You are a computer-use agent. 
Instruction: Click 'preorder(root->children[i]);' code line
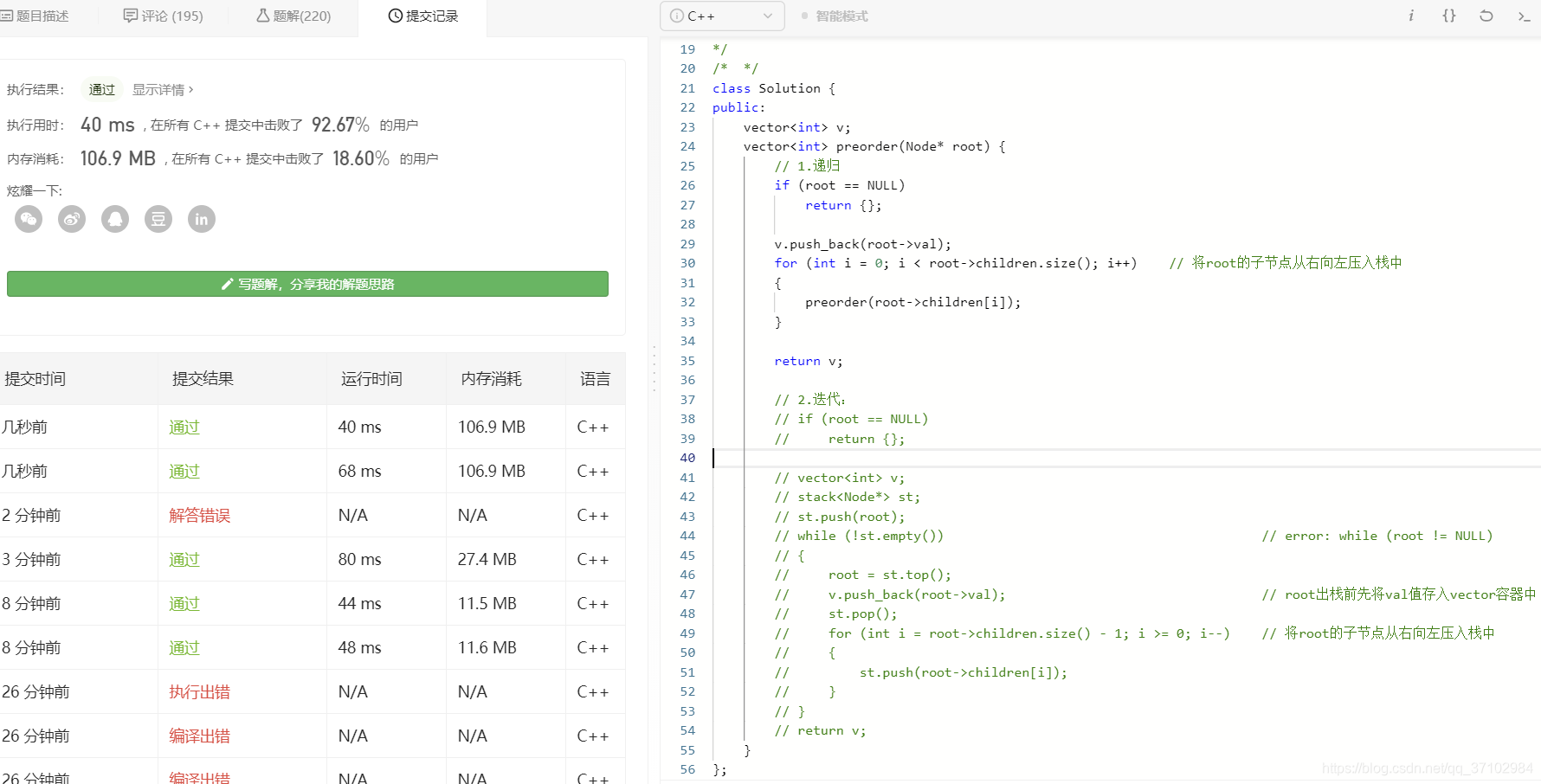pyautogui.click(x=912, y=302)
